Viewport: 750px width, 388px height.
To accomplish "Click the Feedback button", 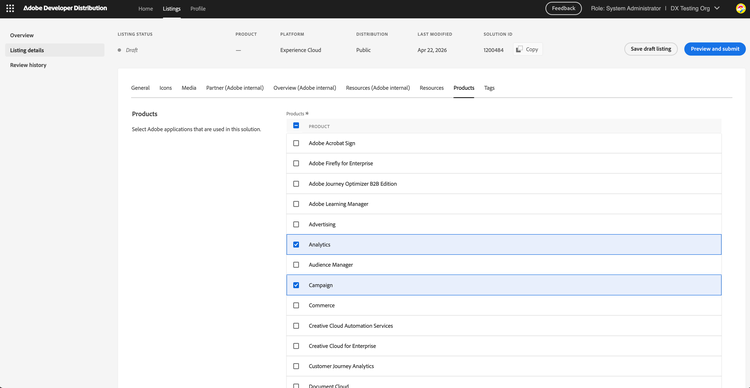I will pyautogui.click(x=563, y=8).
